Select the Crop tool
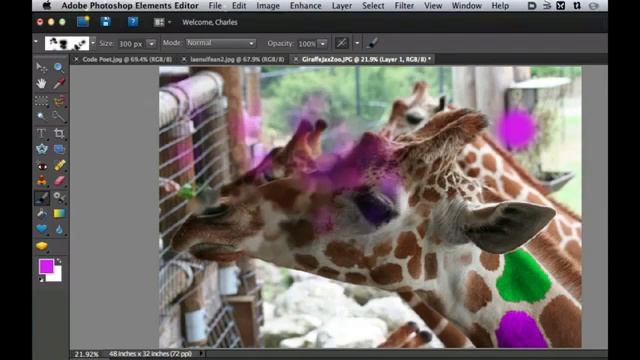Screen dimensions: 640x360 (x=59, y=133)
